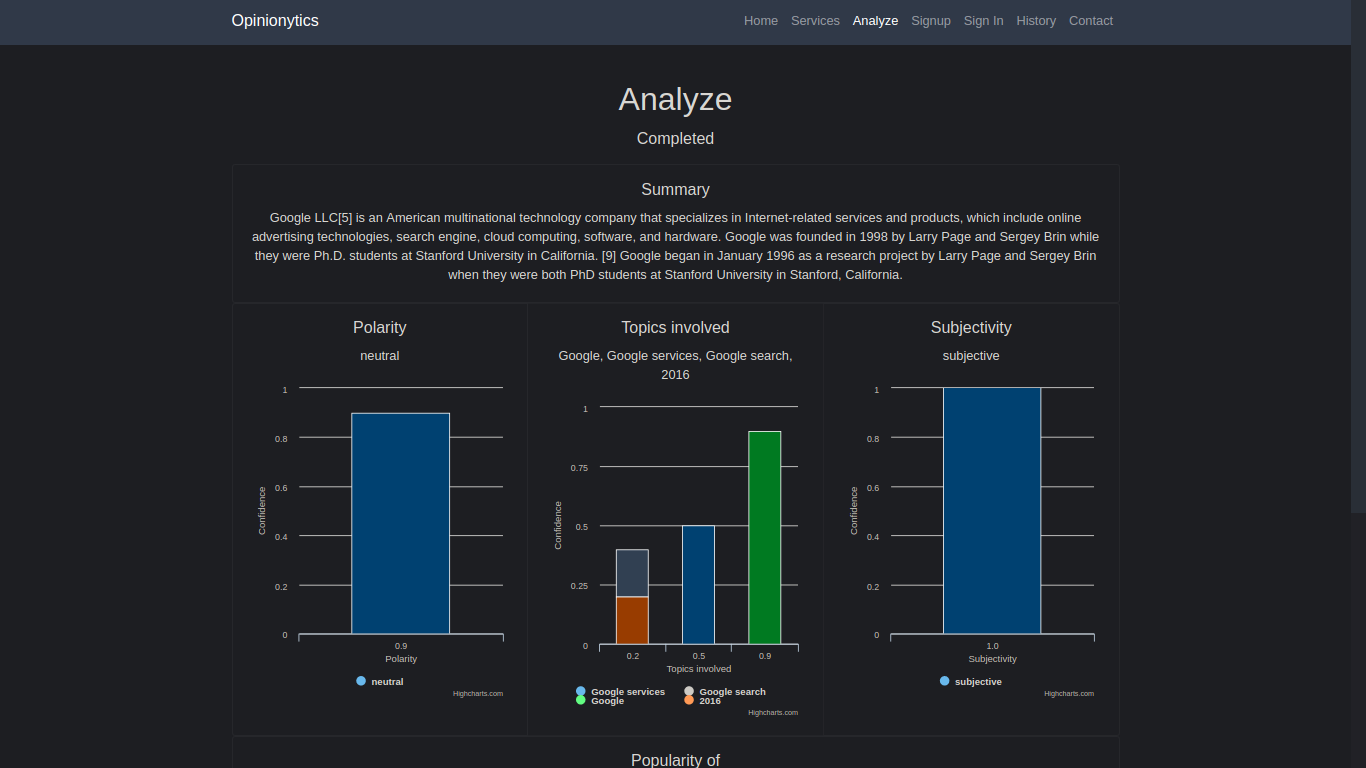This screenshot has width=1366, height=768.
Task: Click the blue Google services bar at 0.5
Action: pos(698,585)
